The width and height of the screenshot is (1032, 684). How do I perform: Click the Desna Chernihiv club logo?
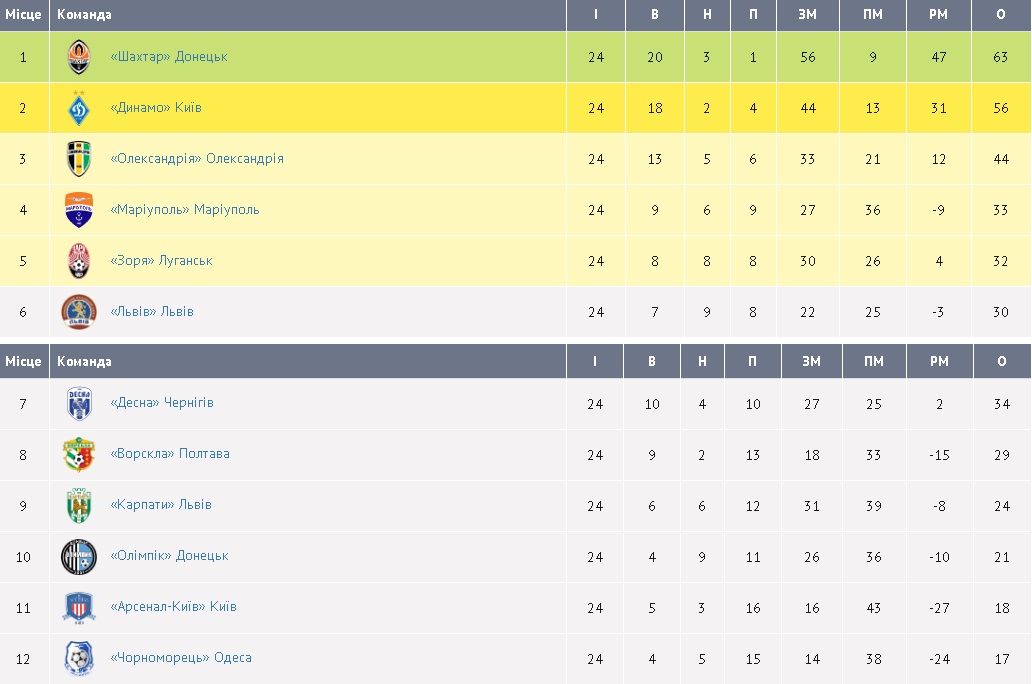(x=79, y=404)
